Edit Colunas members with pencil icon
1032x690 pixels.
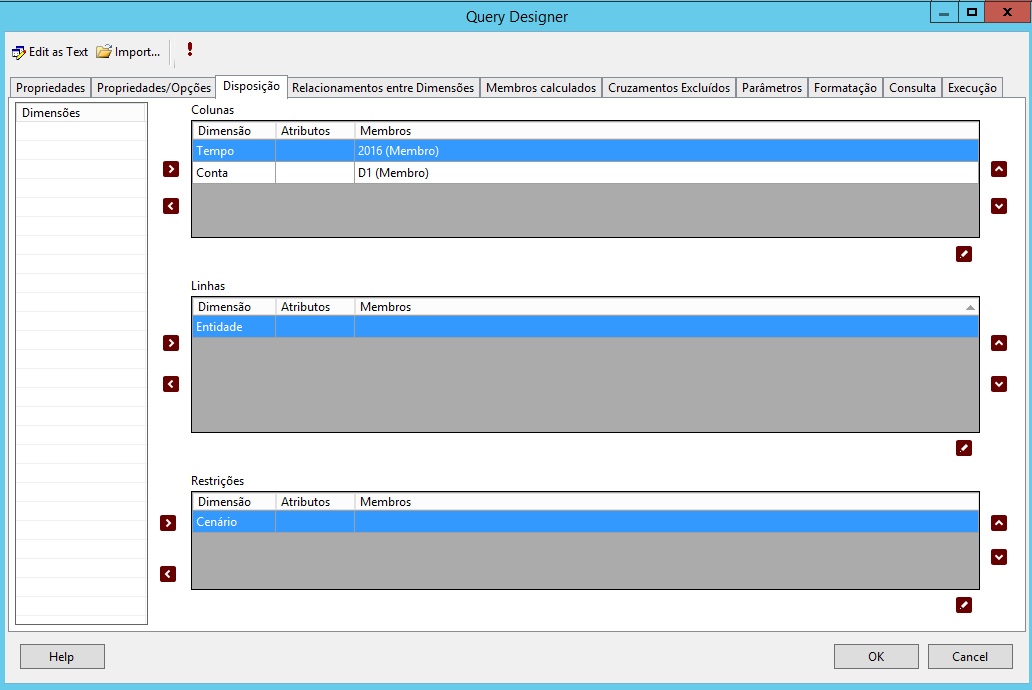(x=964, y=254)
